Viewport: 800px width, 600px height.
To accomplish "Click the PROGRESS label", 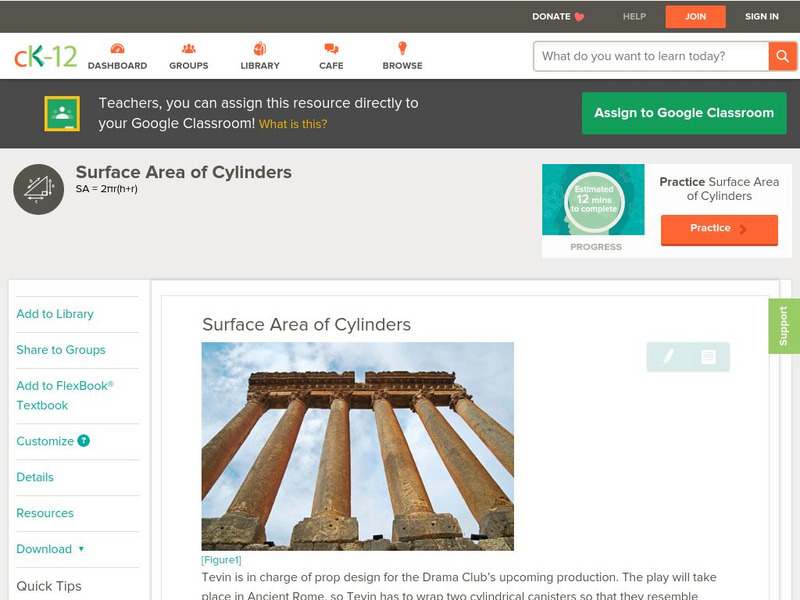I will point(596,247).
